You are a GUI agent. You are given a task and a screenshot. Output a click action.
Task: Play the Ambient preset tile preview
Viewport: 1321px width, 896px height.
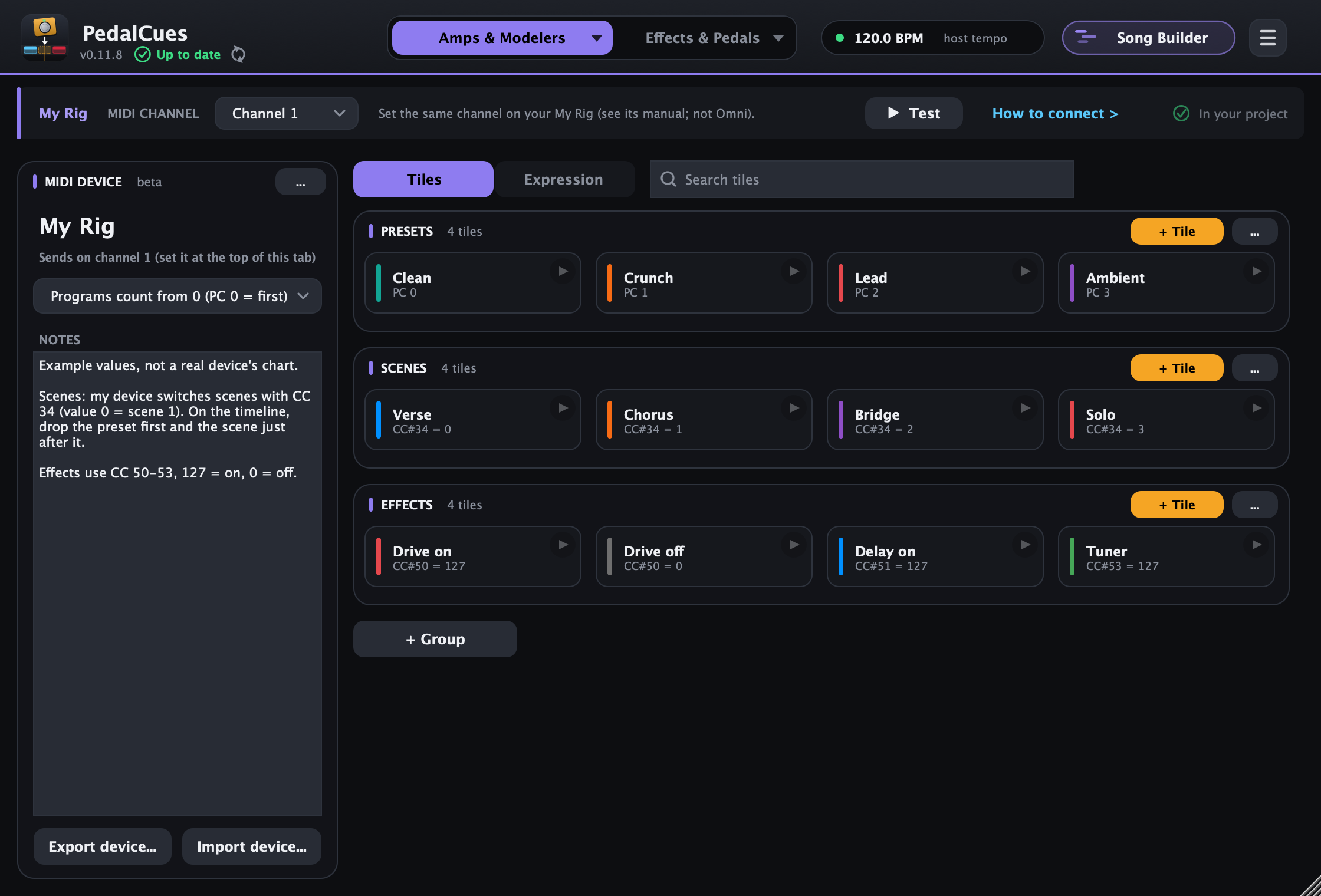1256,271
